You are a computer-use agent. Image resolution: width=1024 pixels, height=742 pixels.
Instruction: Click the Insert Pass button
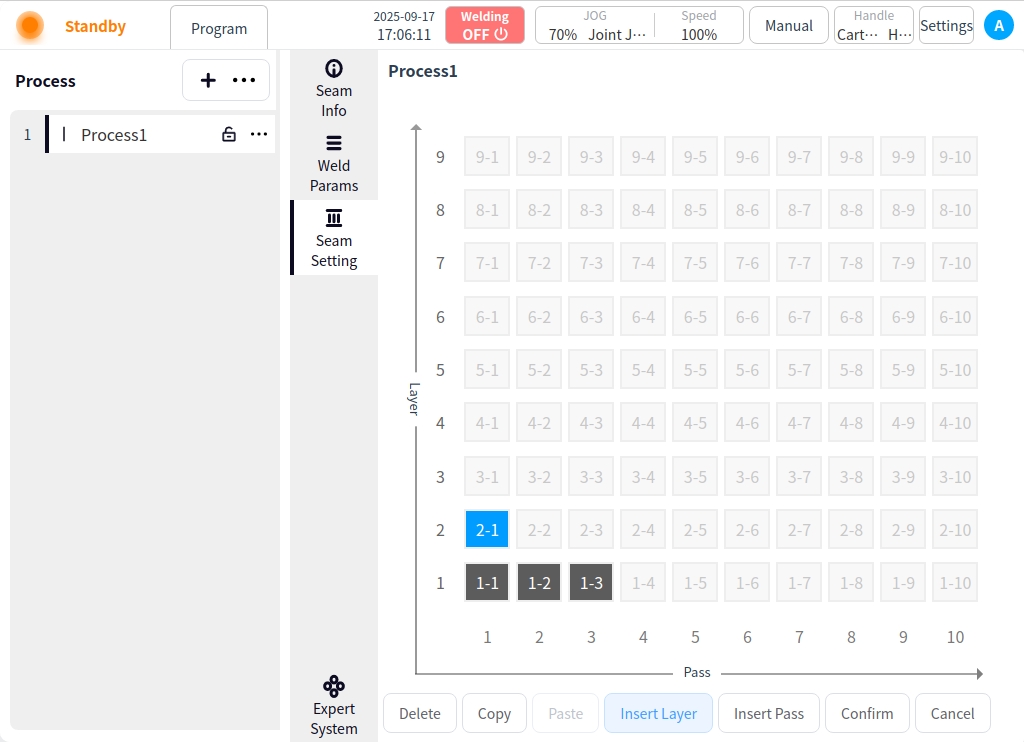point(768,714)
